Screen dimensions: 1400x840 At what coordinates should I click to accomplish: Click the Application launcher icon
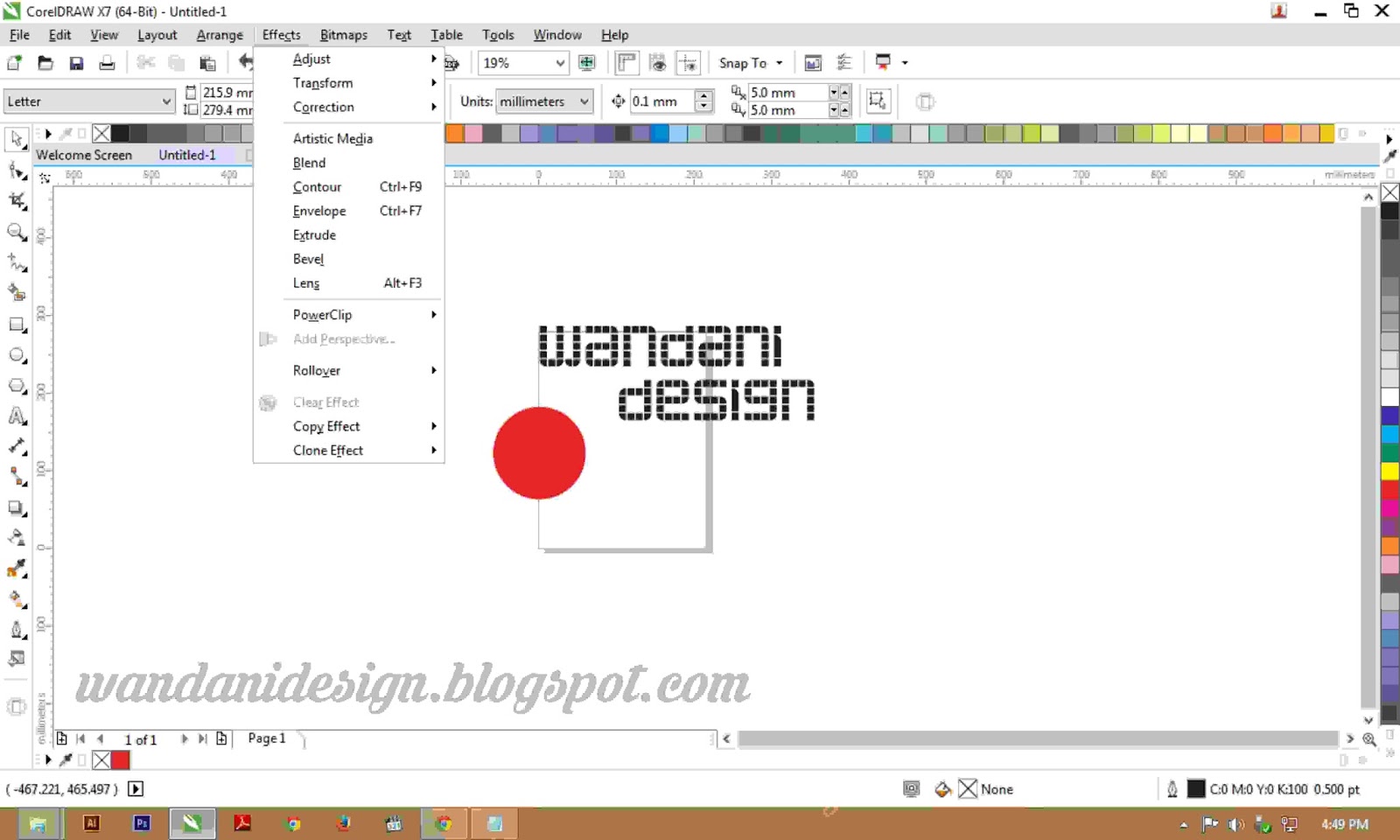coord(883,63)
